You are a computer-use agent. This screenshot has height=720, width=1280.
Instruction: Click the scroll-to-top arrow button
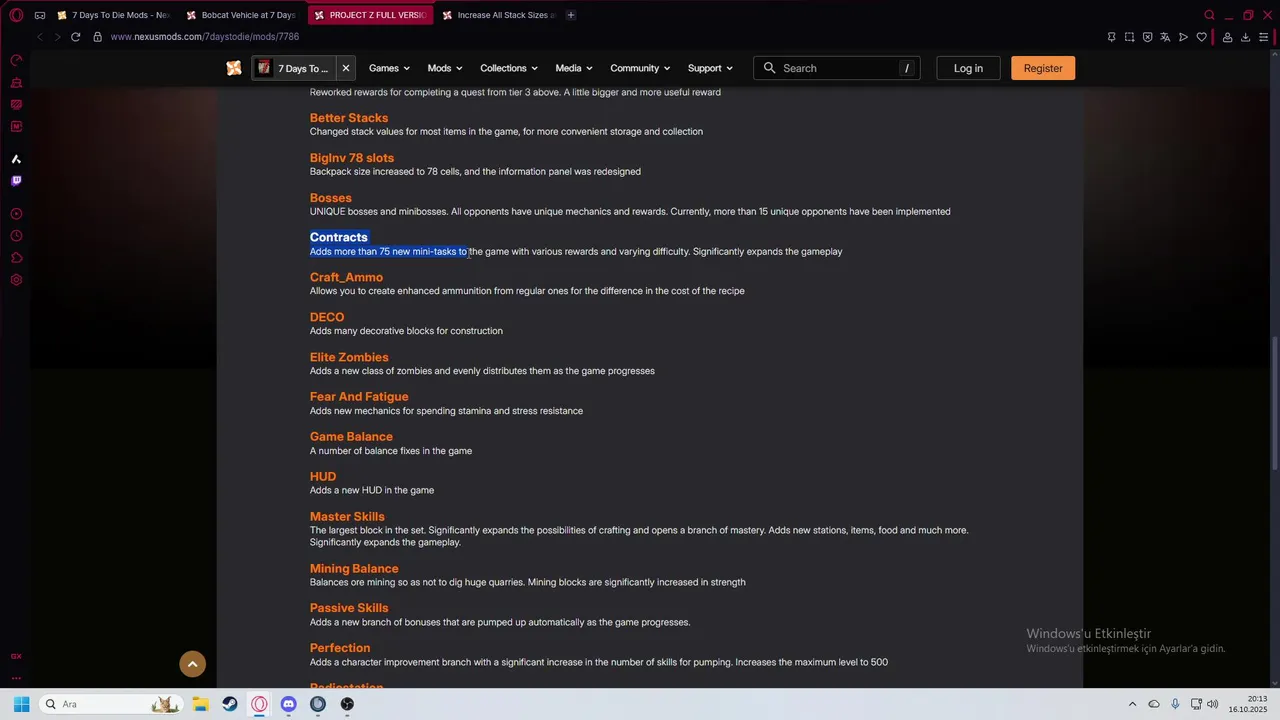point(192,663)
